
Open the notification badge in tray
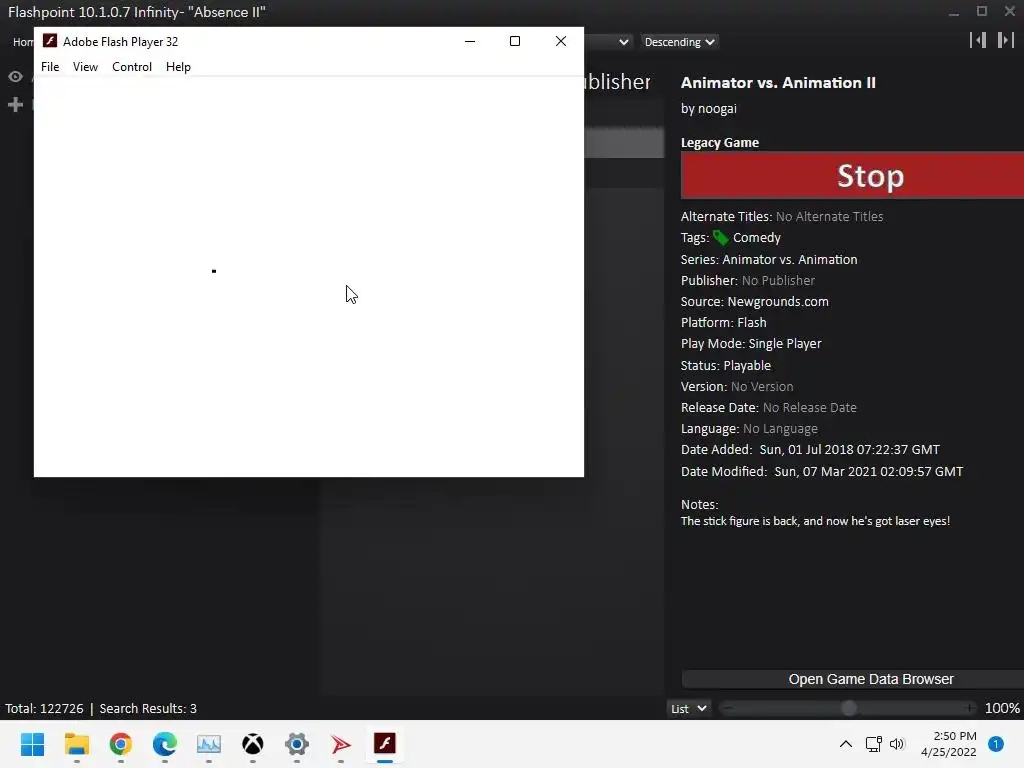[996, 744]
